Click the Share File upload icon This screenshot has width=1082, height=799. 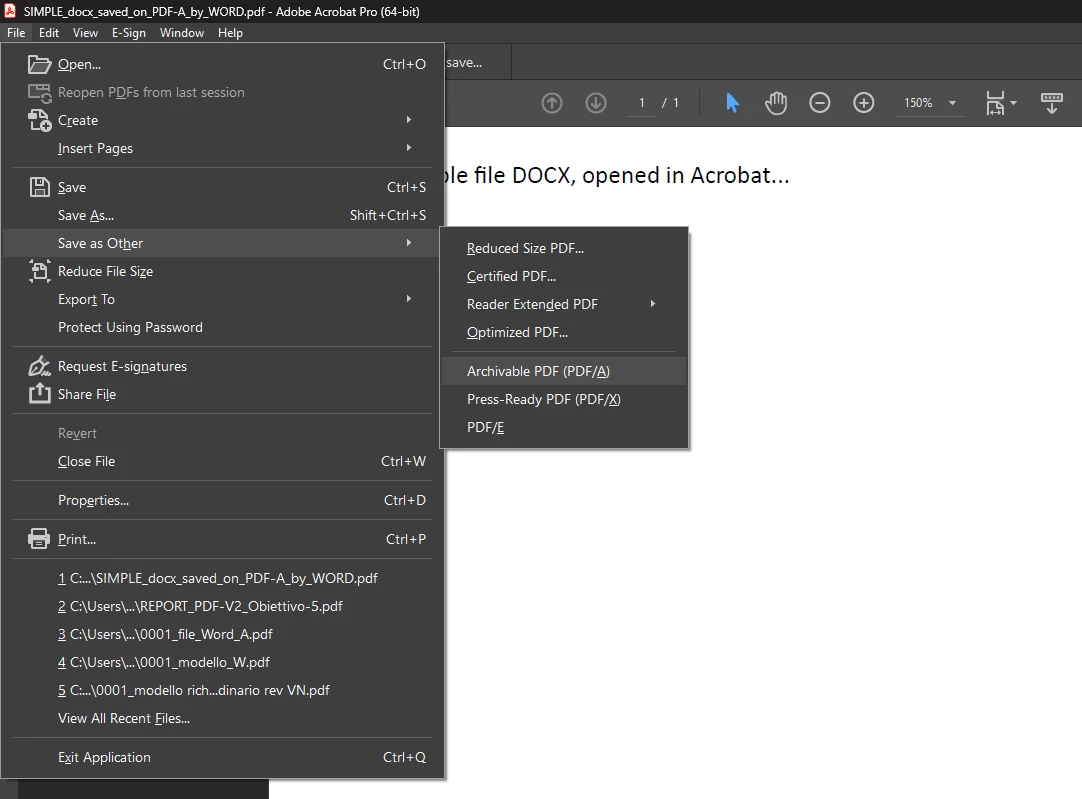[x=39, y=393]
